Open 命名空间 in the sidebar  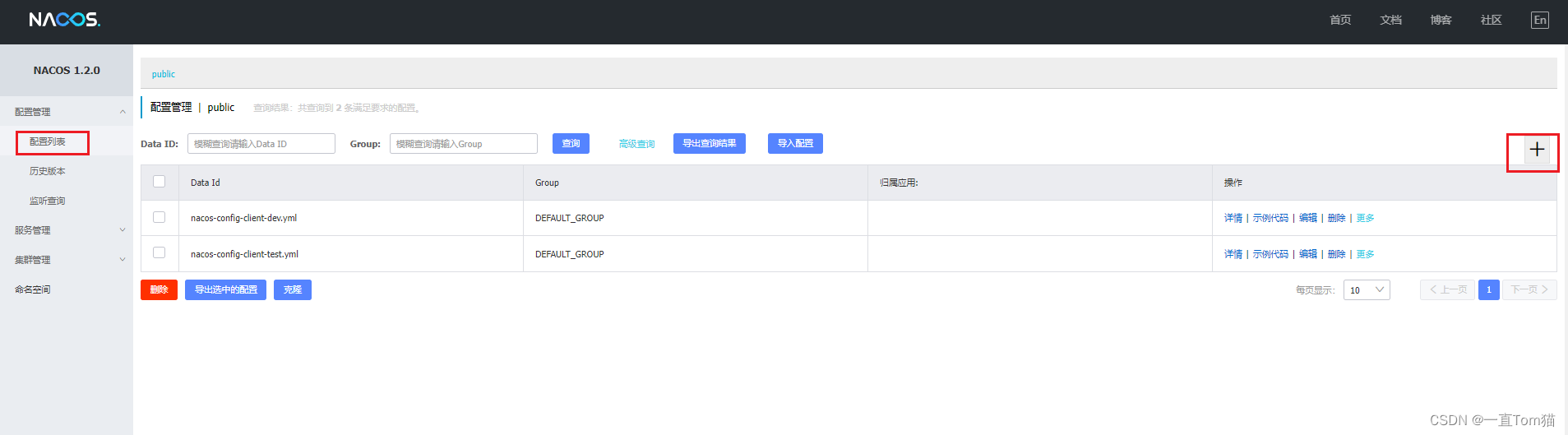(x=33, y=289)
